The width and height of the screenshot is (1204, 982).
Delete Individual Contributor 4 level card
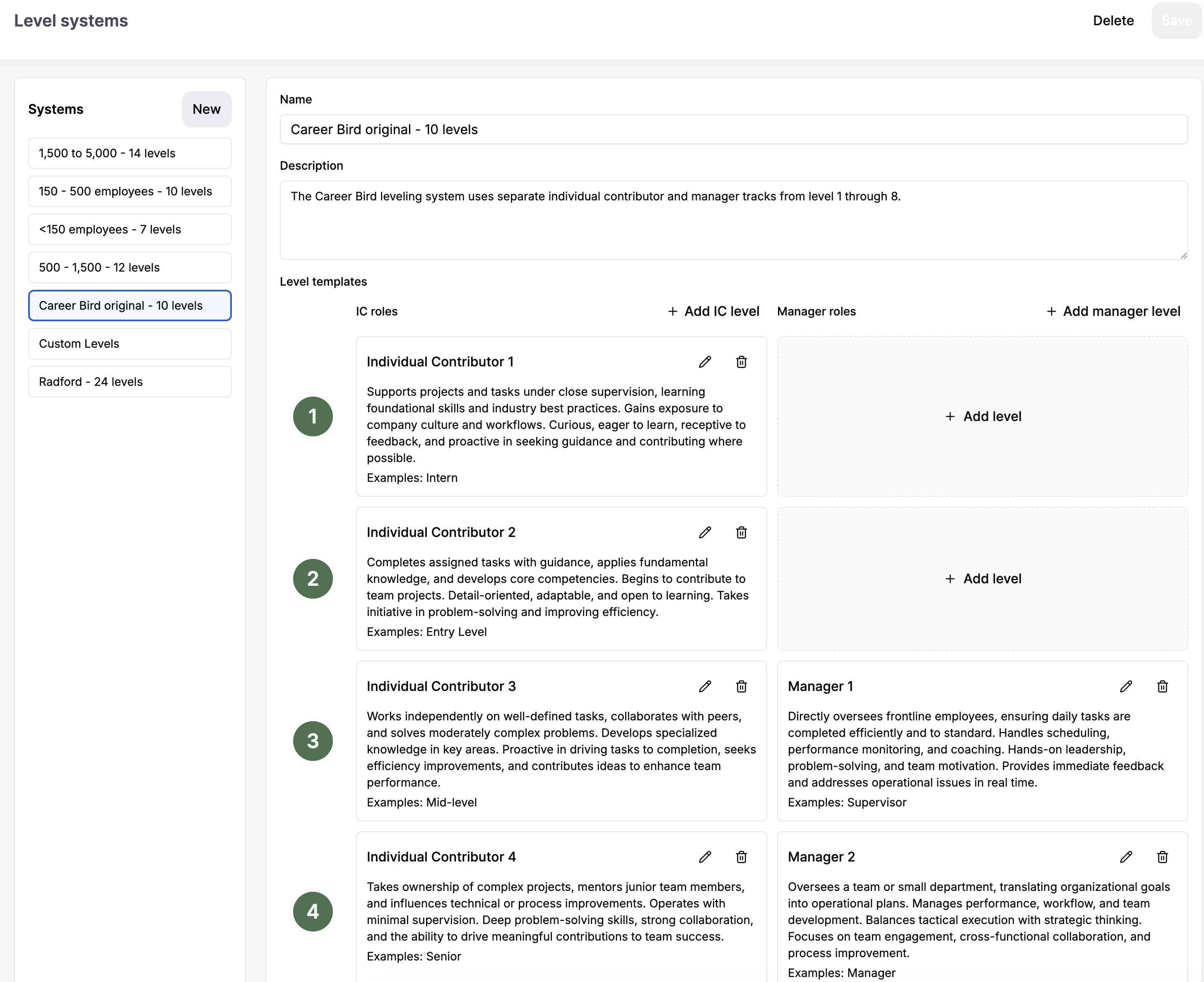(x=741, y=857)
